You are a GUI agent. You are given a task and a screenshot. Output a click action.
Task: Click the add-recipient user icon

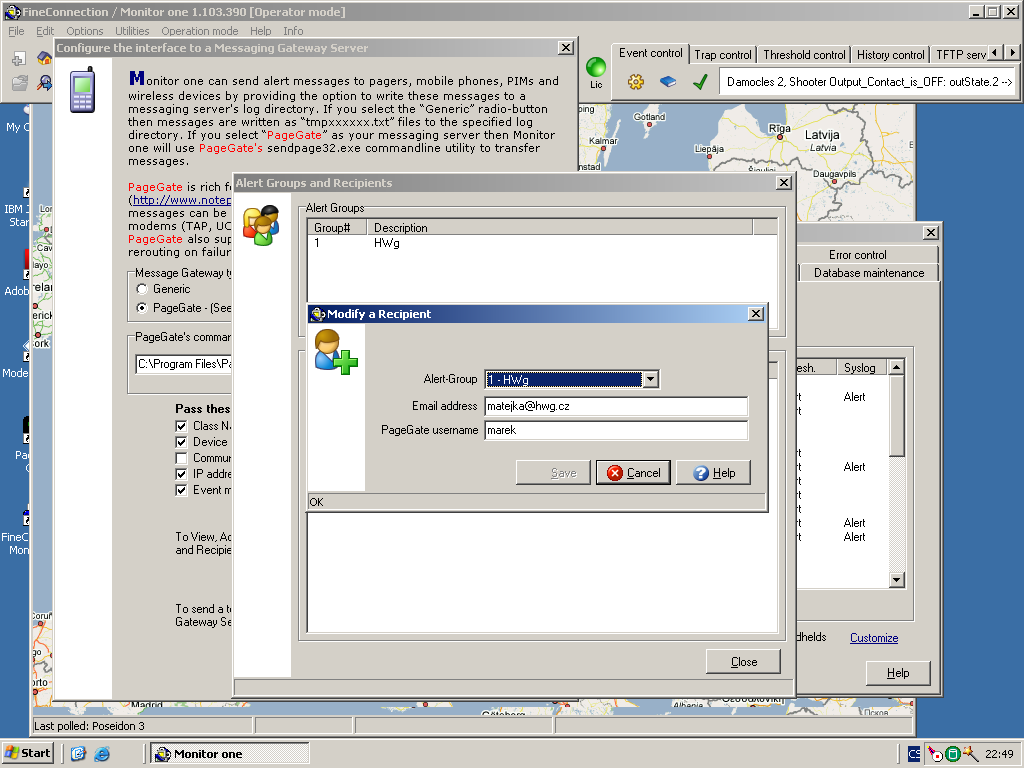(x=336, y=351)
